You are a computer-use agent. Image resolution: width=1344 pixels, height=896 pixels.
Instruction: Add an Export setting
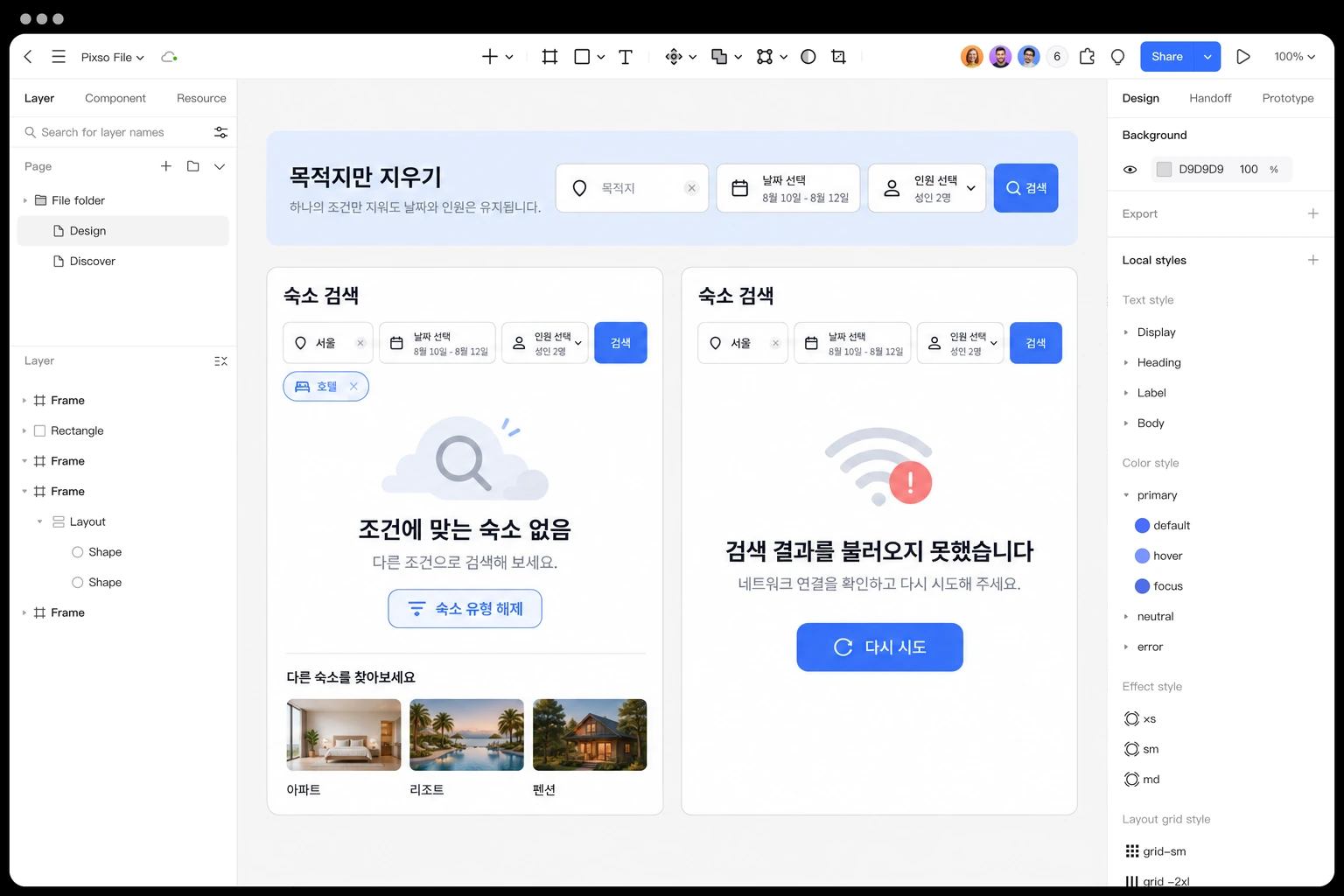tap(1312, 213)
